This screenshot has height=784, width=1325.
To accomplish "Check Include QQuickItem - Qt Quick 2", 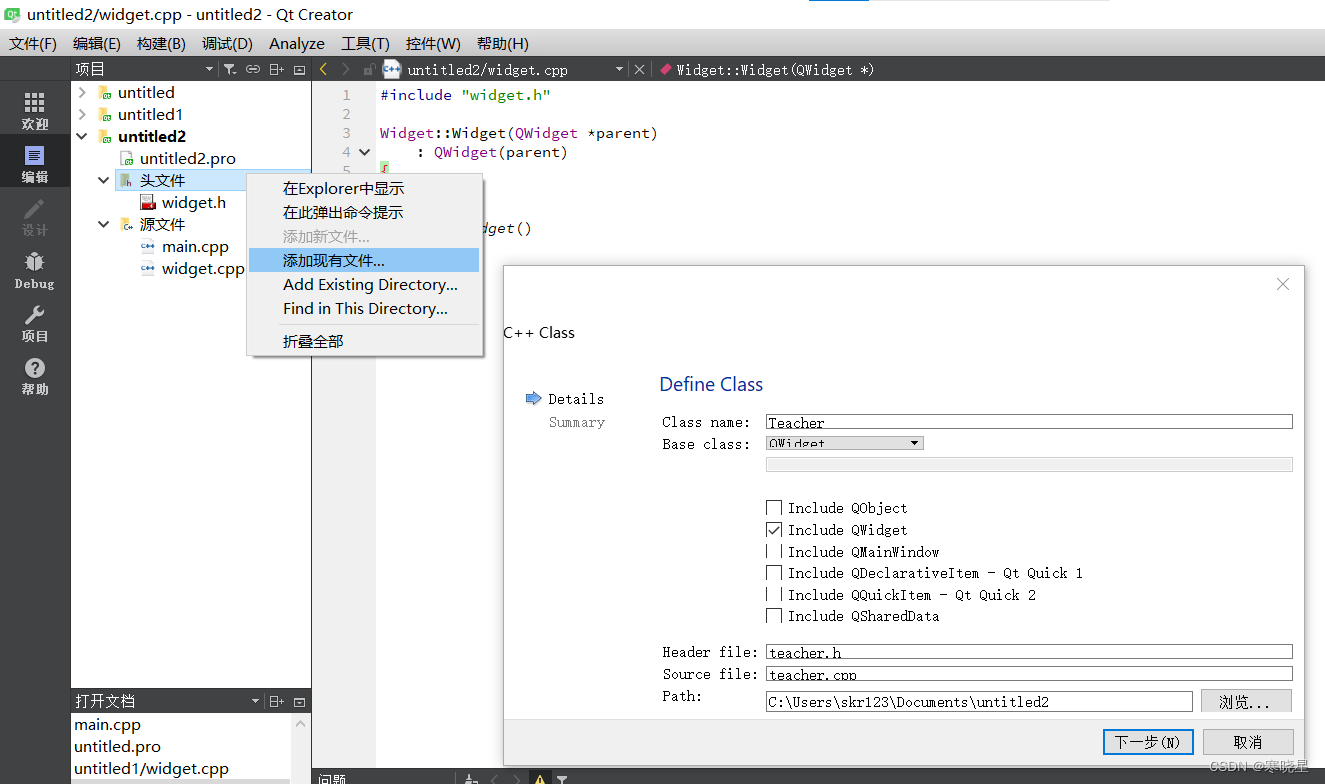I will [x=774, y=594].
